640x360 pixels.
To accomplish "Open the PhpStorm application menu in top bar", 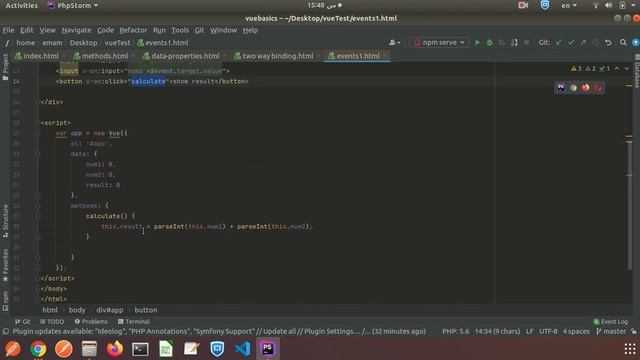I will (x=73, y=5).
